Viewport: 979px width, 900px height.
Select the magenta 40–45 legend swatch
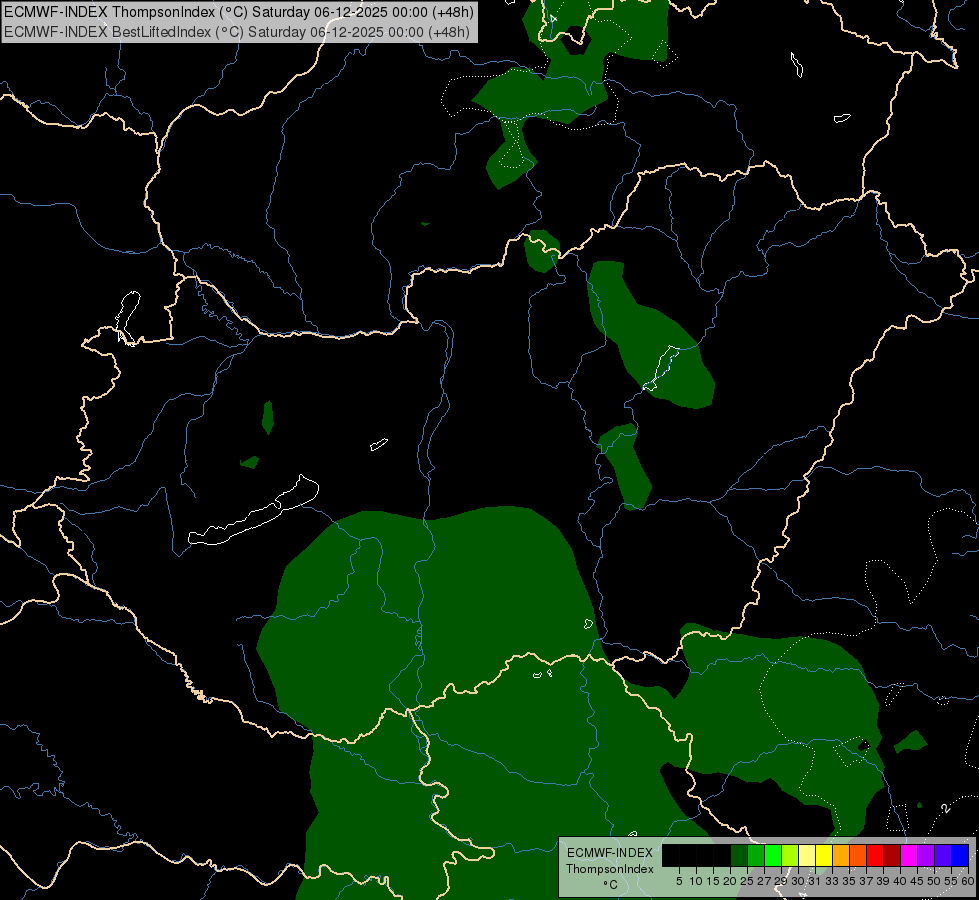tap(909, 855)
